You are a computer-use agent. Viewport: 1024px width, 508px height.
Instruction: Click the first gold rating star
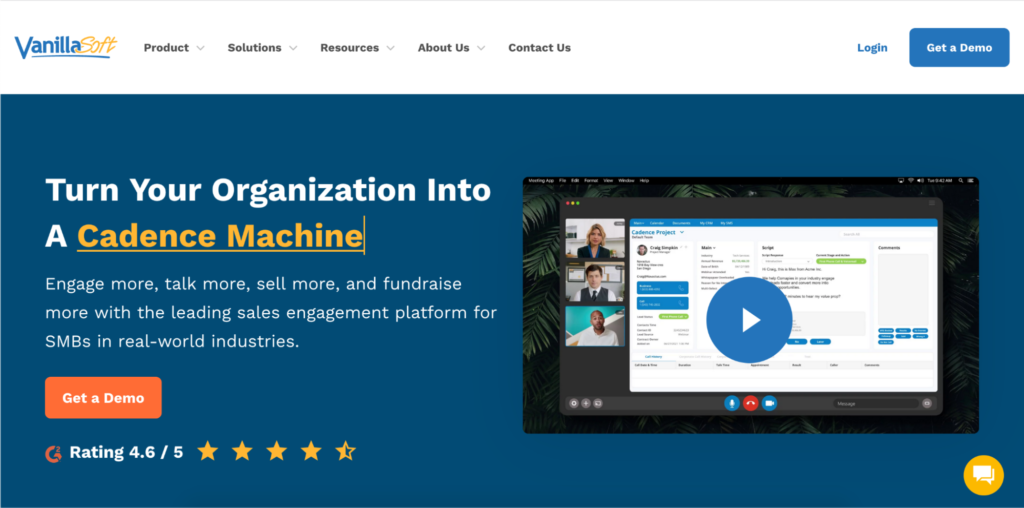(208, 451)
